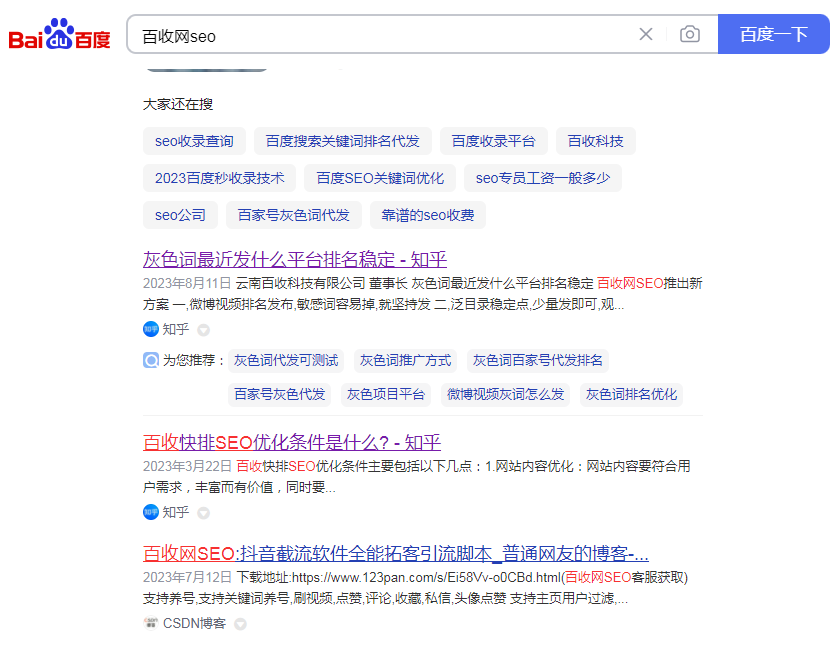The height and width of the screenshot is (647, 840).
Task: Select the 百收科技 suggestion chip
Action: coord(595,141)
